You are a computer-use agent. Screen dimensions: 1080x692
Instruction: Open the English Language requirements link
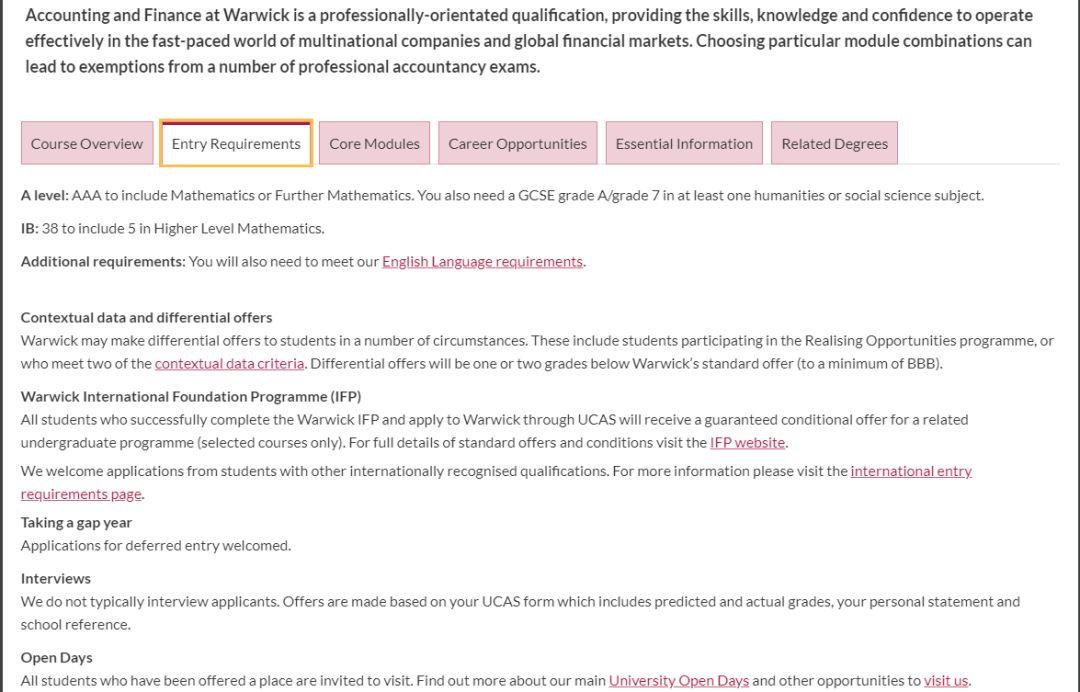(x=482, y=261)
